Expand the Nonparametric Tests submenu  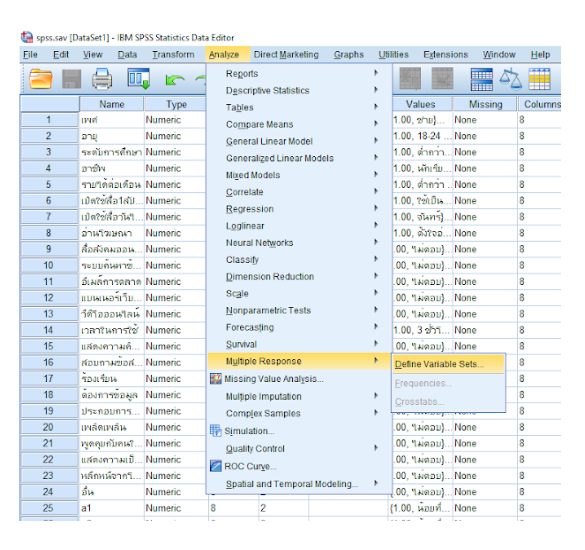pyautogui.click(x=299, y=310)
